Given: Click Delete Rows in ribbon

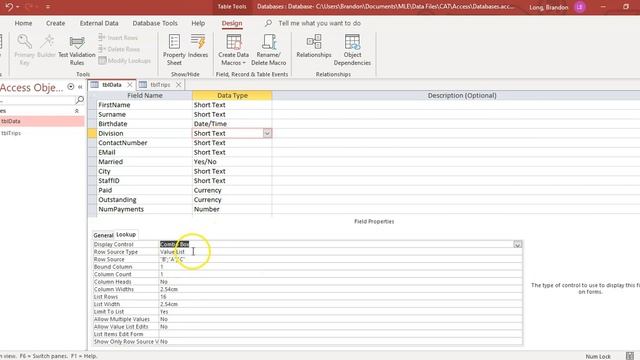Looking at the screenshot, I should pyautogui.click(x=119, y=49).
